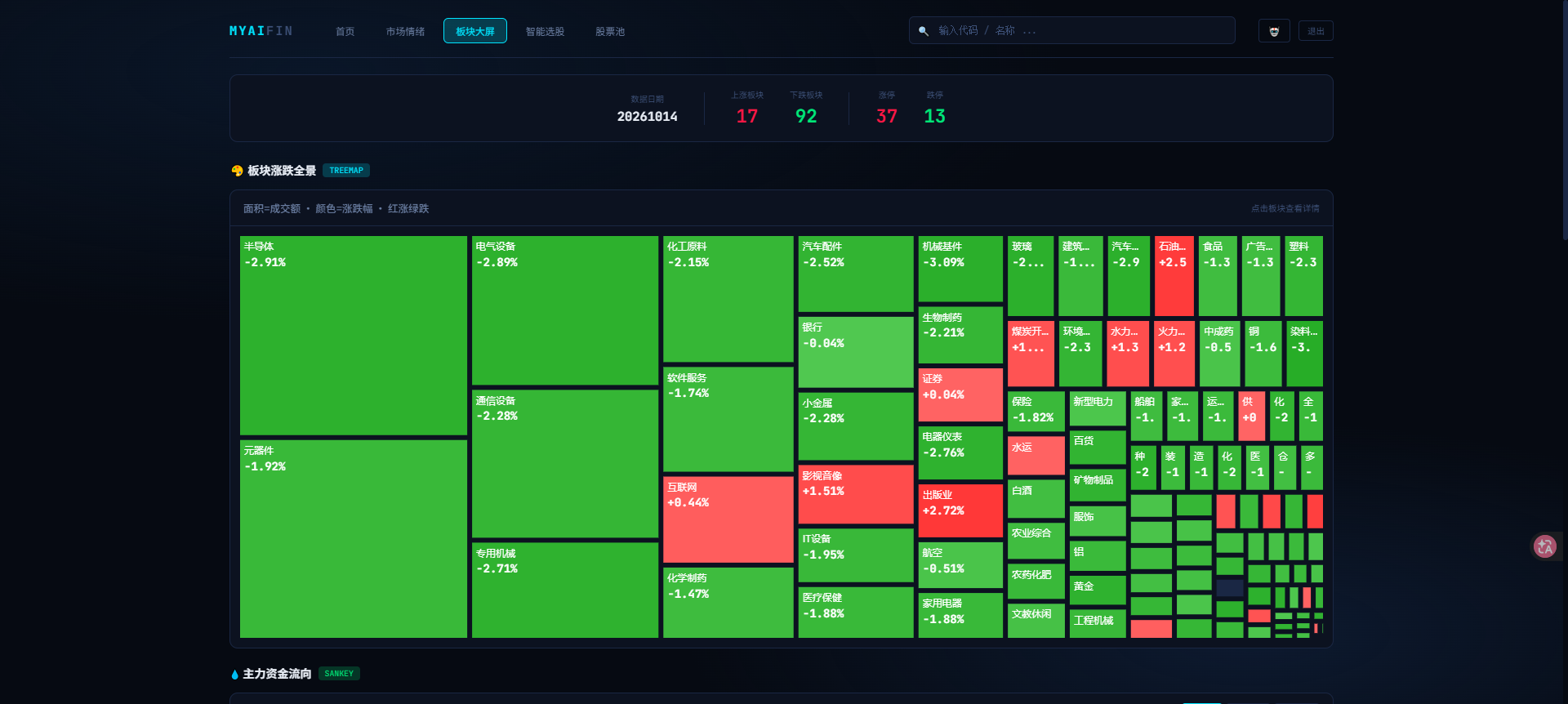Click the 点击板块查看详情 hint text
The height and width of the screenshot is (704, 1568).
point(1285,208)
